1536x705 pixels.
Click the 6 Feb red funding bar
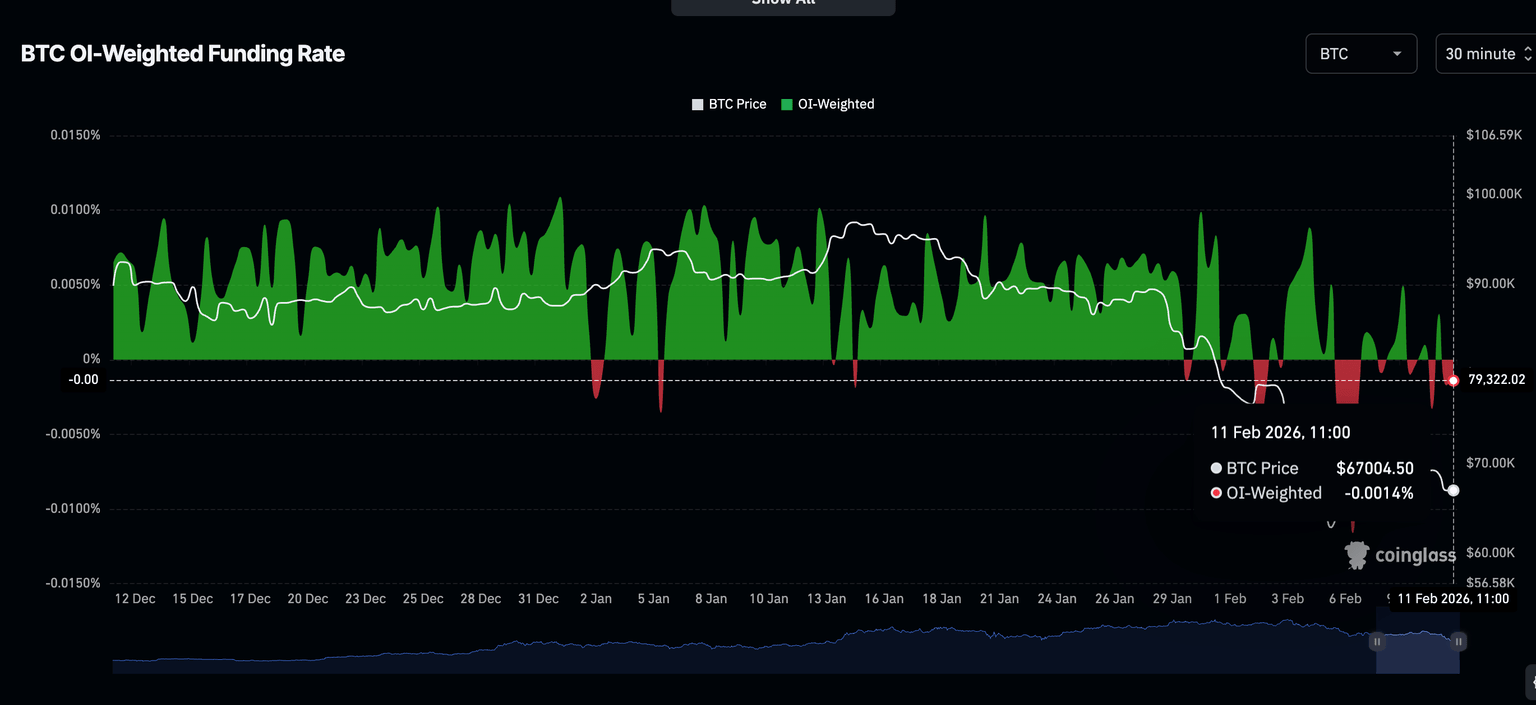[1347, 382]
